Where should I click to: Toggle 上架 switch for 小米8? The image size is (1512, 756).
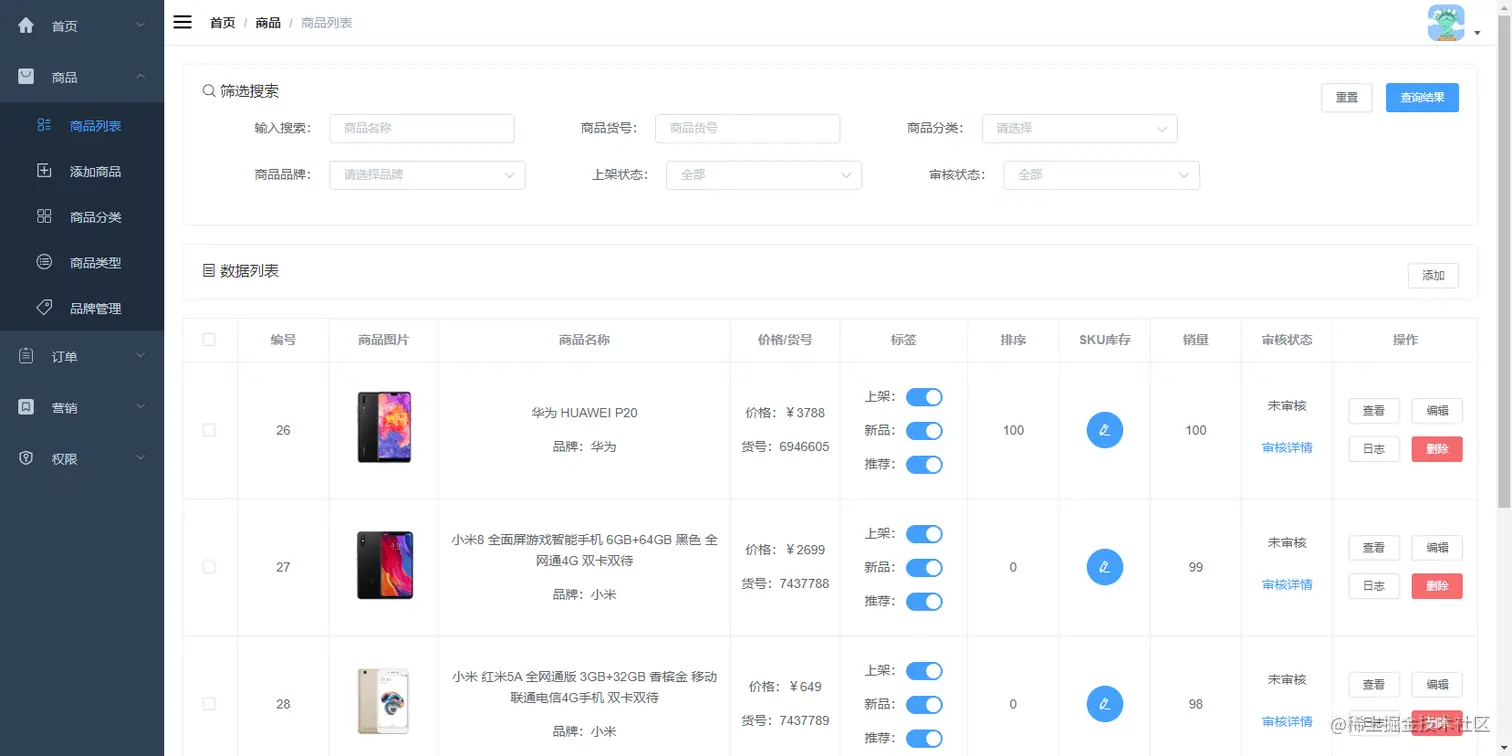924,534
